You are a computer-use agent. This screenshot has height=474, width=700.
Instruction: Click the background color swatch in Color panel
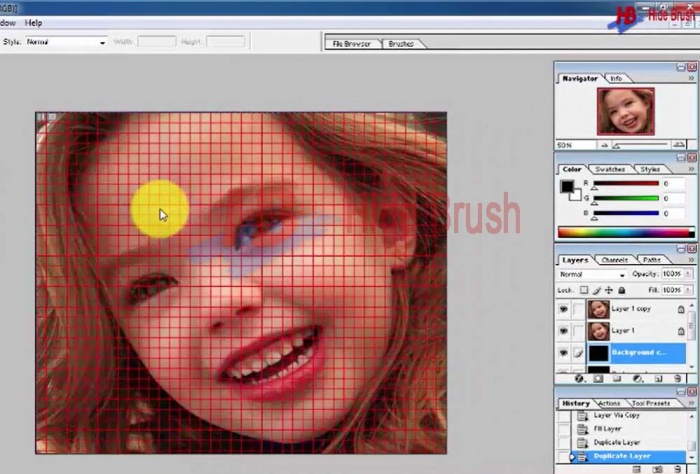coord(576,195)
